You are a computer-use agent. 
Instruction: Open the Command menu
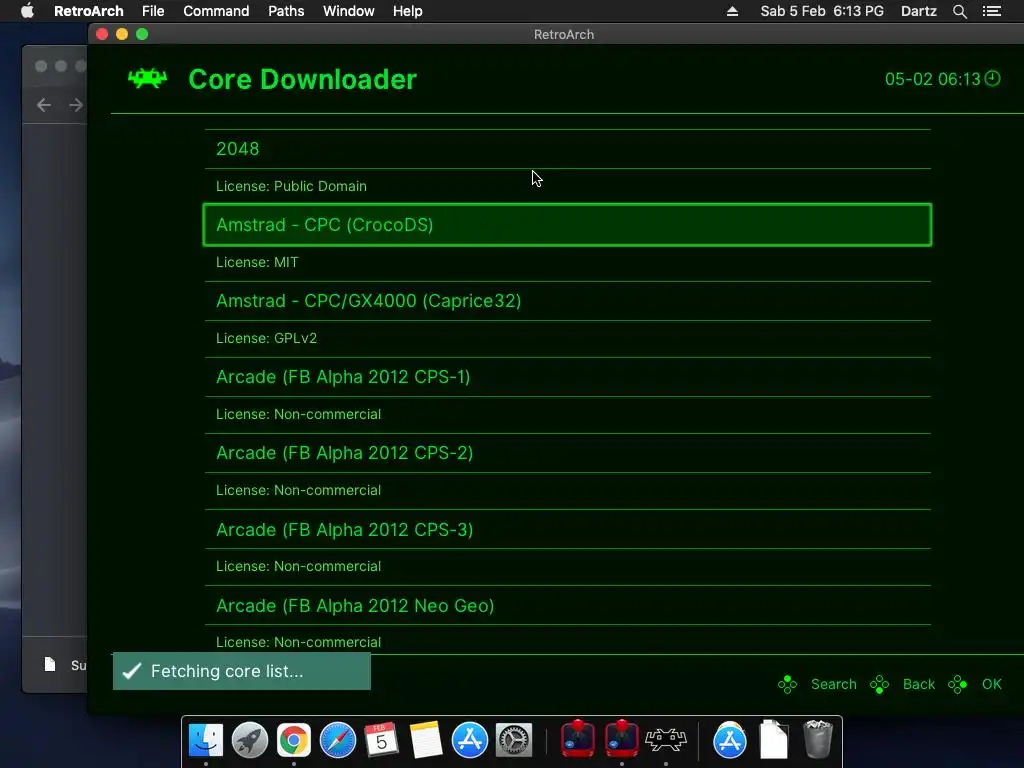point(216,11)
